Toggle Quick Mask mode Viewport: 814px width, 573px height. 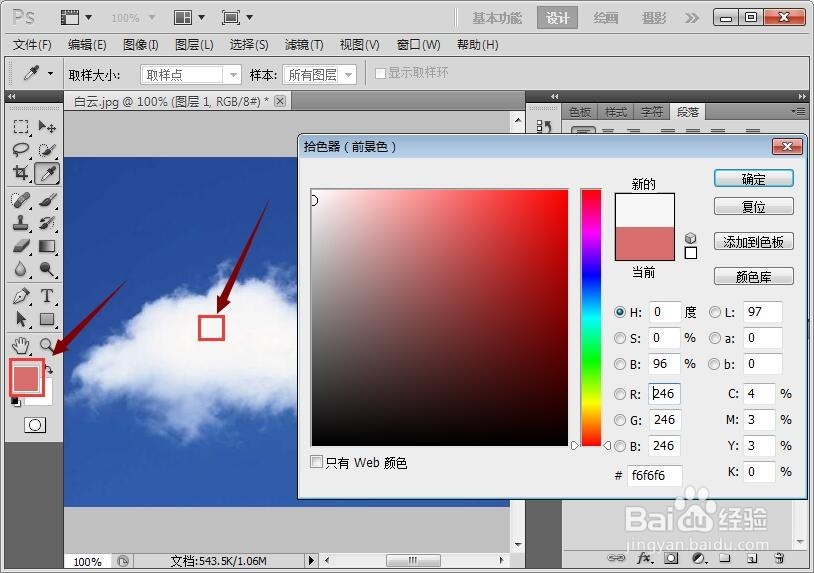(x=35, y=425)
